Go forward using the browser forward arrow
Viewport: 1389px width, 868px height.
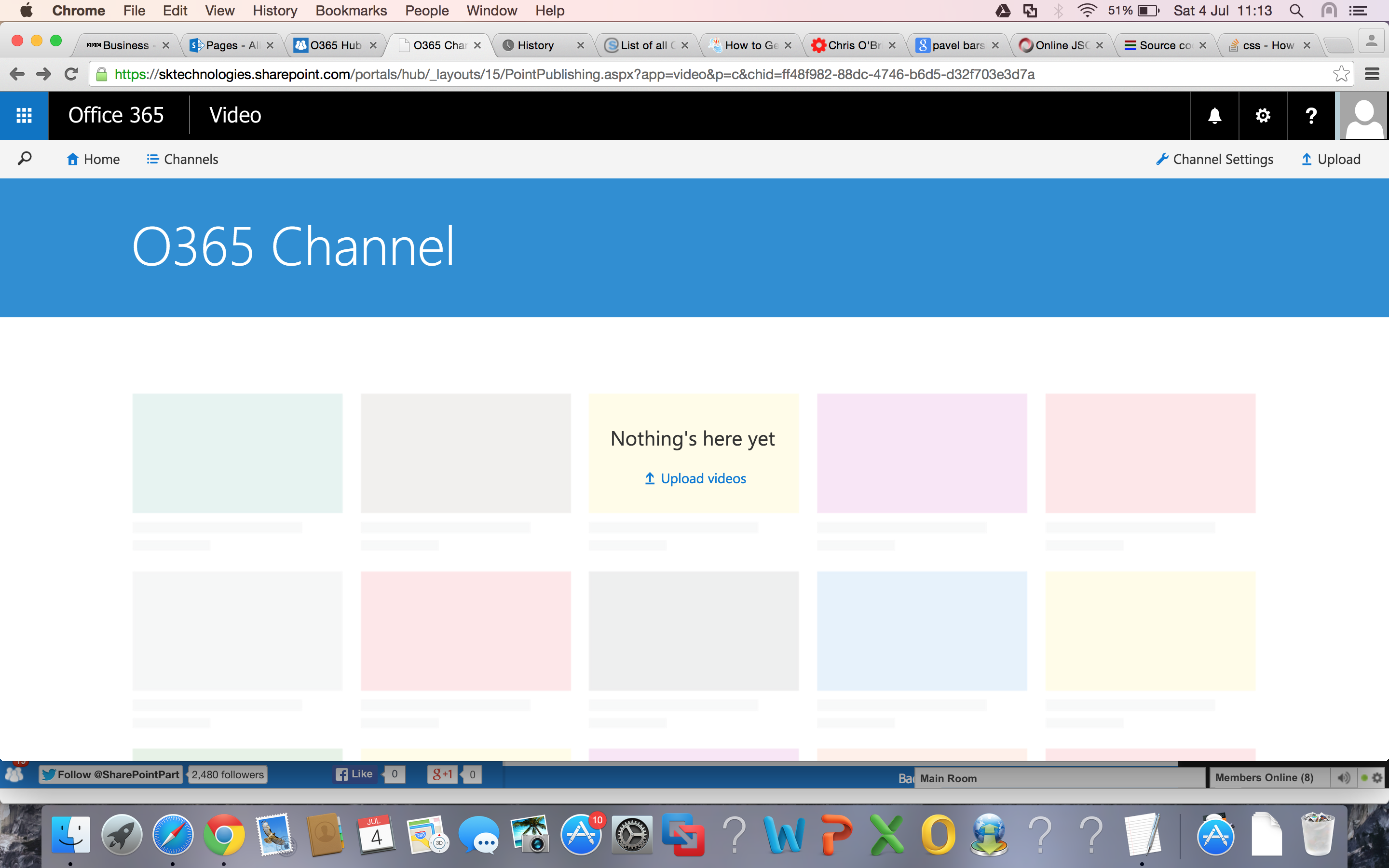[x=43, y=74]
